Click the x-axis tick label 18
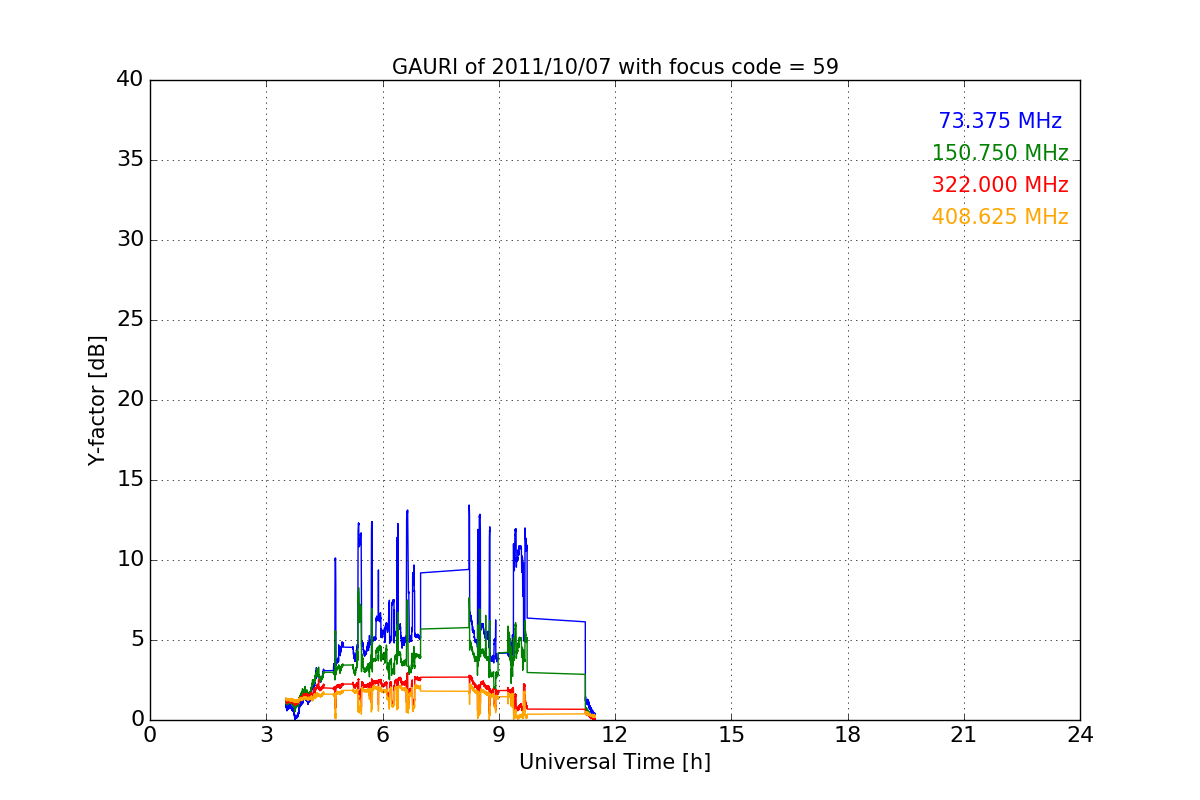The width and height of the screenshot is (1200, 800). point(848,735)
